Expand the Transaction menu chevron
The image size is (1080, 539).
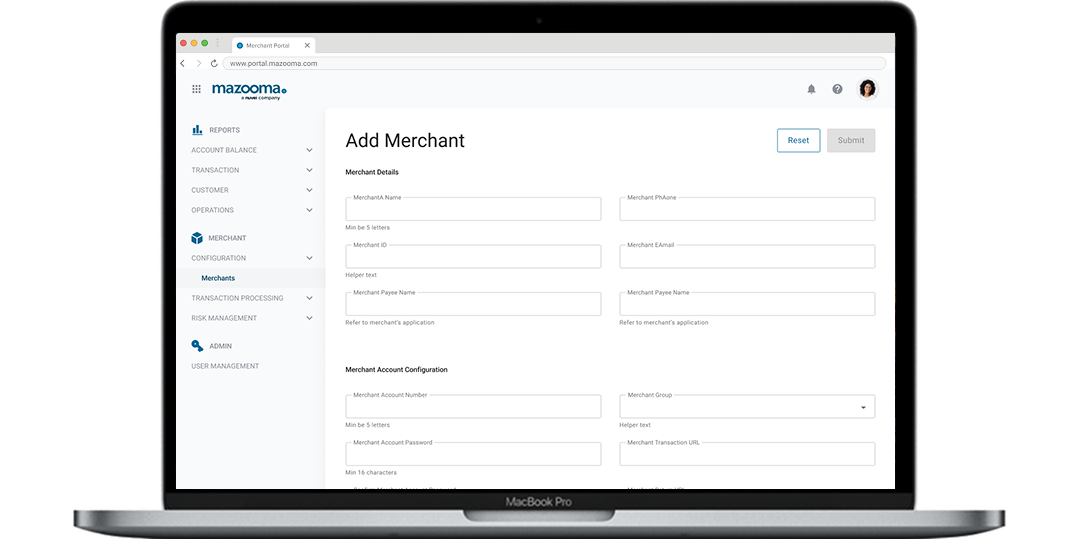(x=309, y=170)
